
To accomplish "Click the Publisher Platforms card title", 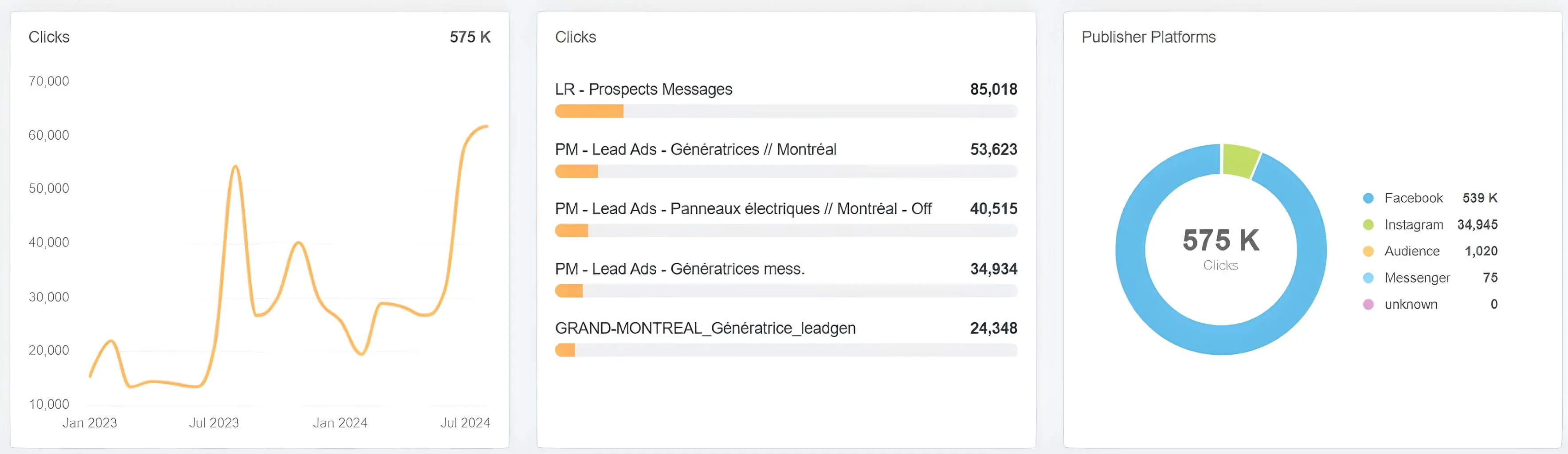I will [x=1148, y=37].
